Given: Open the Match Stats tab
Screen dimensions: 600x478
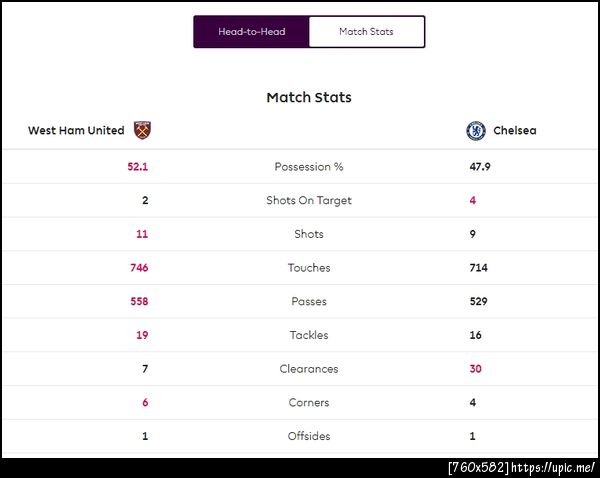Looking at the screenshot, I should click(366, 32).
